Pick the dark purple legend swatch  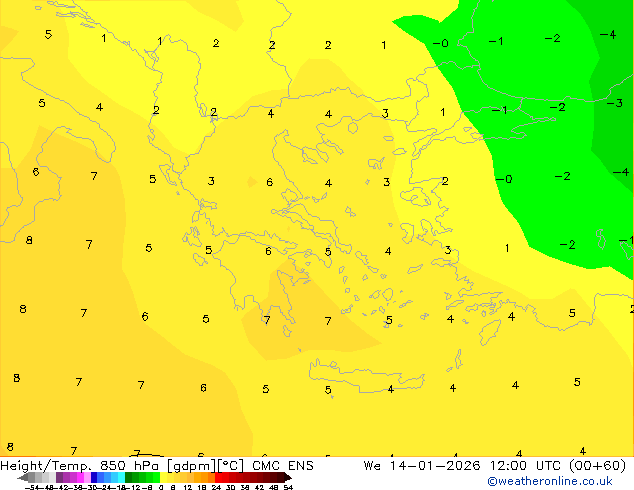click(x=59, y=477)
